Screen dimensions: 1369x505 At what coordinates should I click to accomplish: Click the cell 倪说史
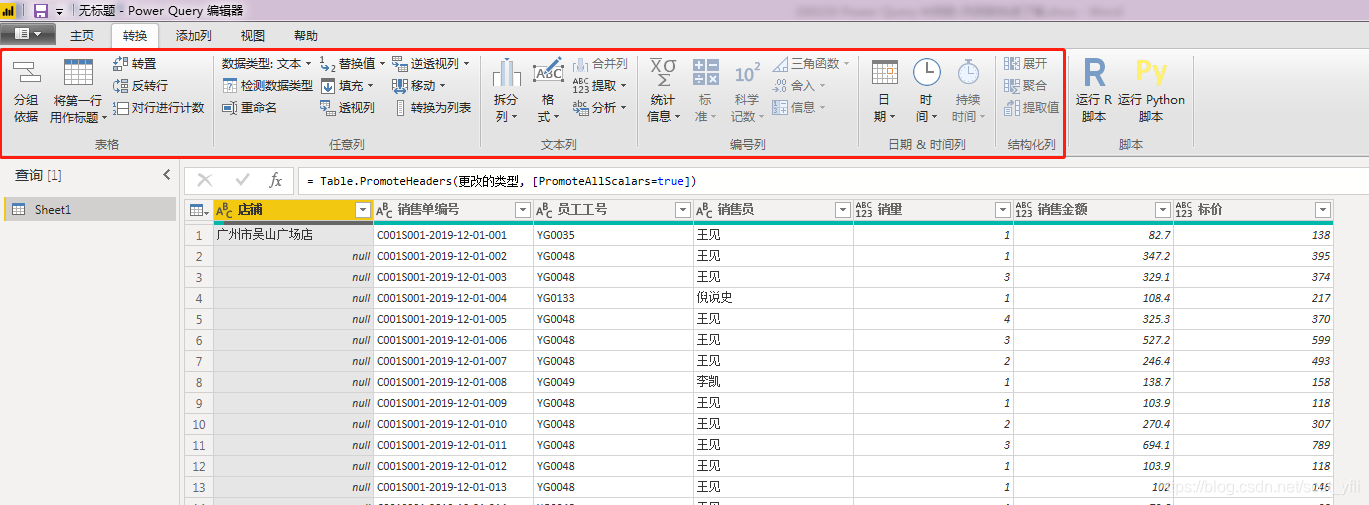coord(773,298)
